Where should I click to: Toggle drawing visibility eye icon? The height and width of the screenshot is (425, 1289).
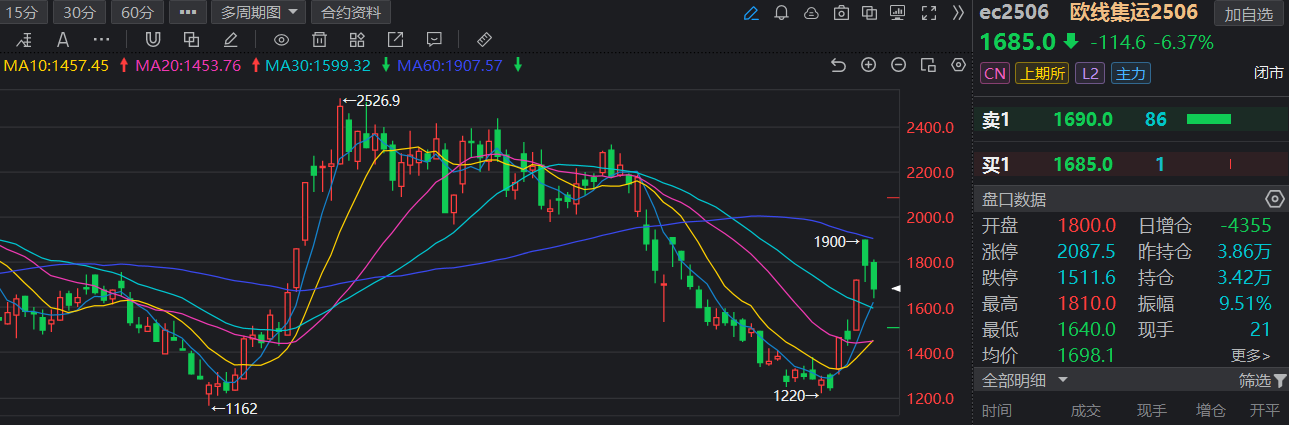point(282,40)
